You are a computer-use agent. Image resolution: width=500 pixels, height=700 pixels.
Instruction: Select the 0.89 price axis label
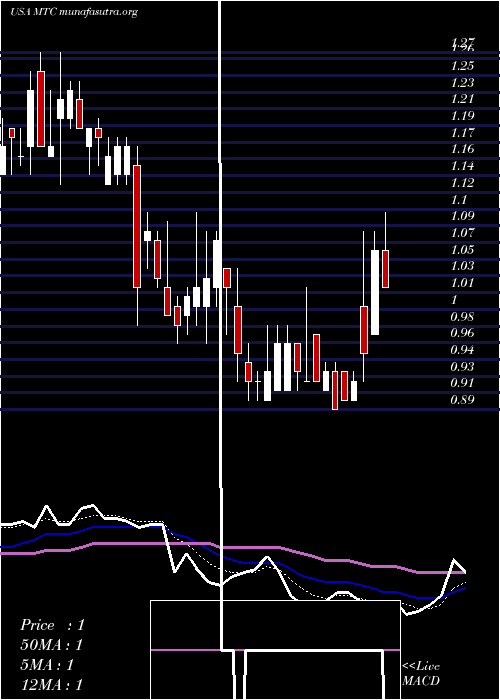pos(462,400)
